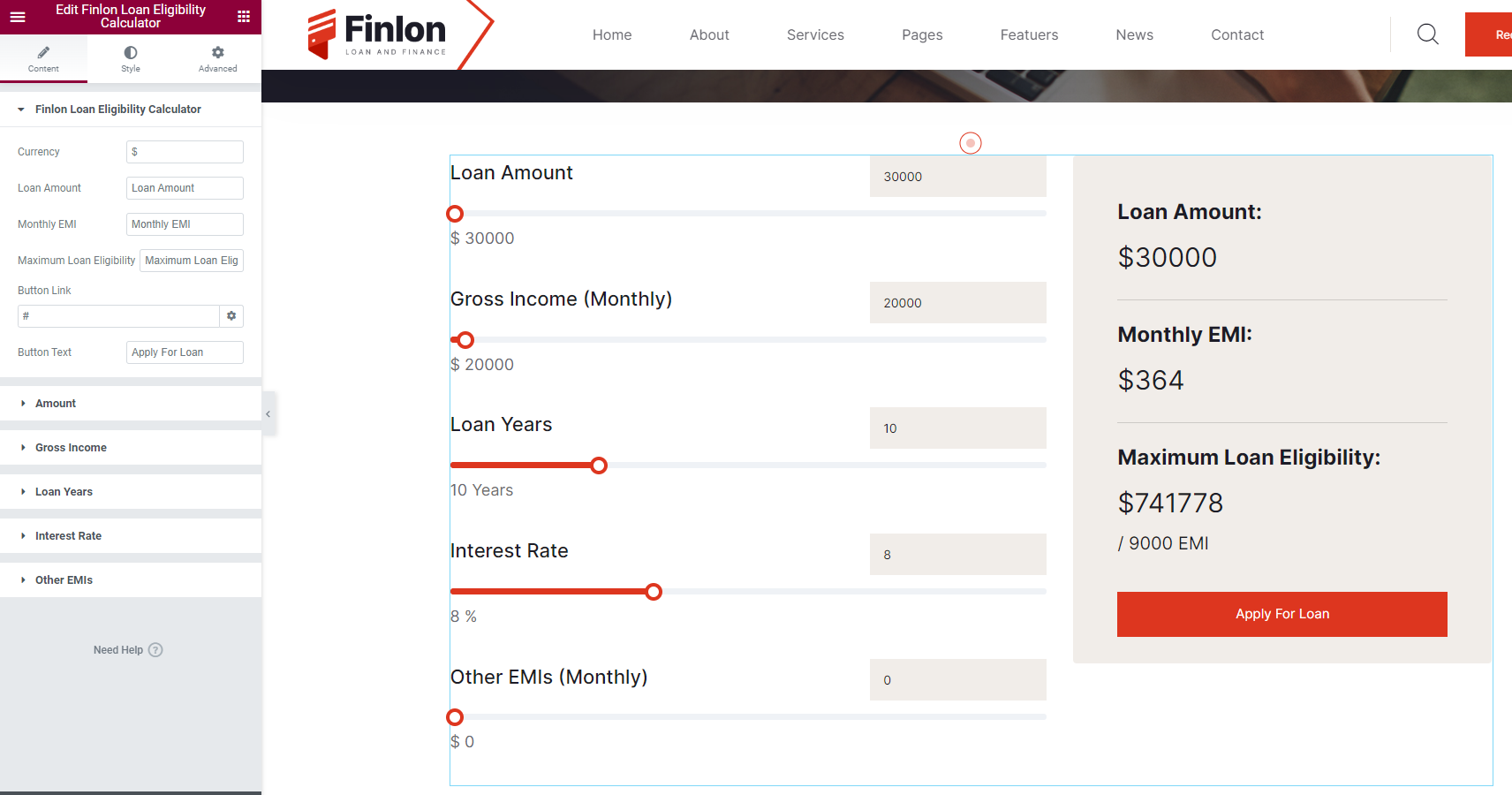Open the Elementor hamburger menu

(x=18, y=17)
